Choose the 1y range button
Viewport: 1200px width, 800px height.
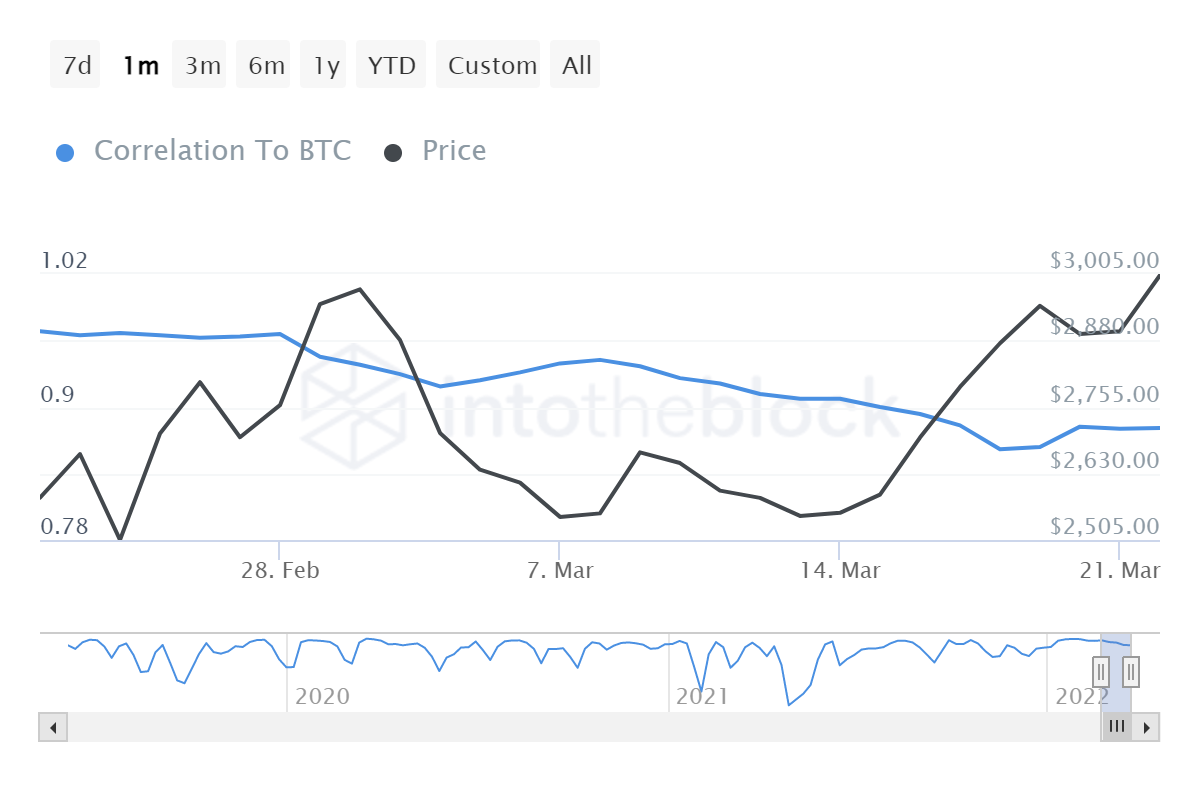326,65
